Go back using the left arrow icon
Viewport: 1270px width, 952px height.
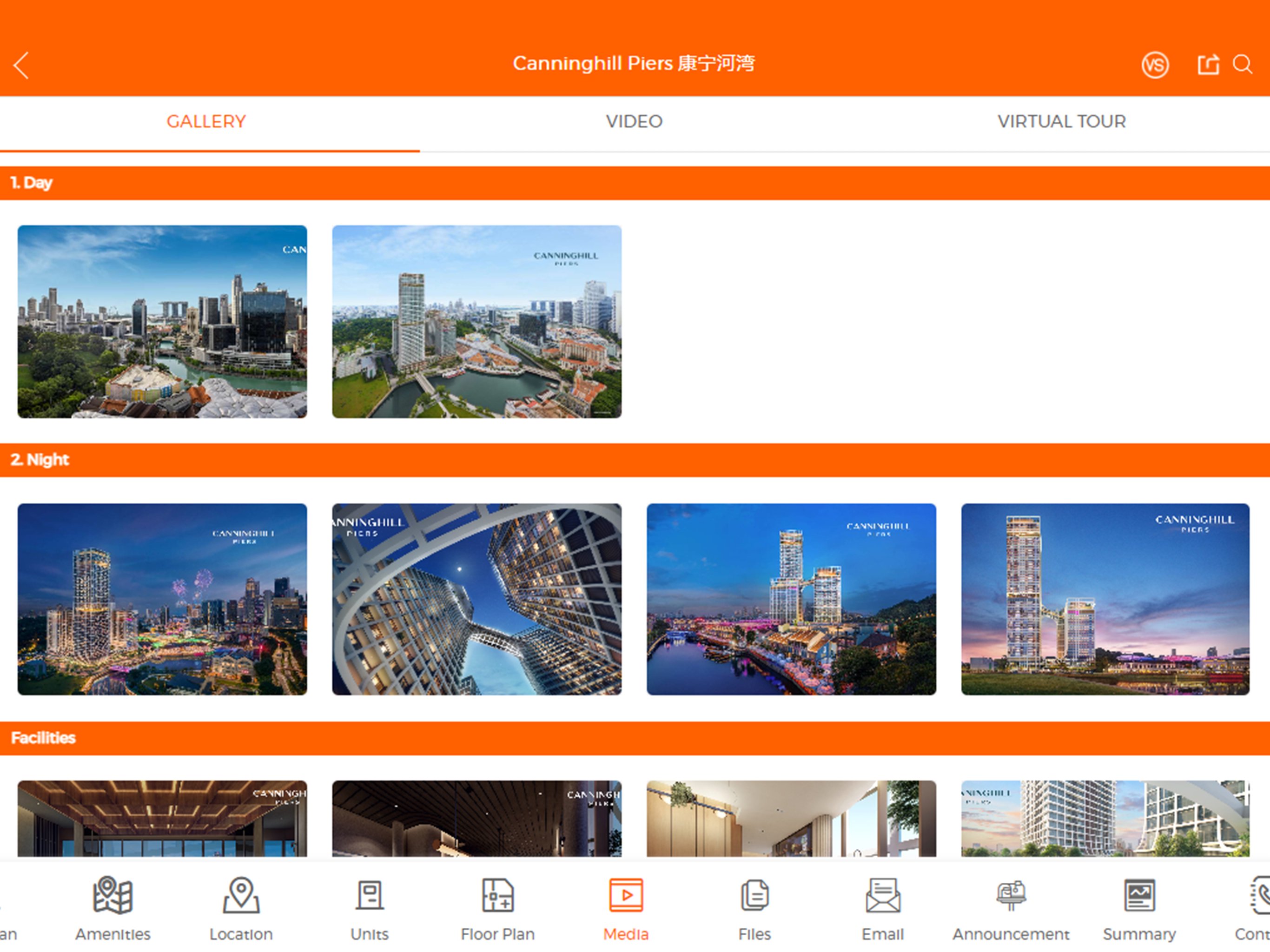(x=21, y=65)
